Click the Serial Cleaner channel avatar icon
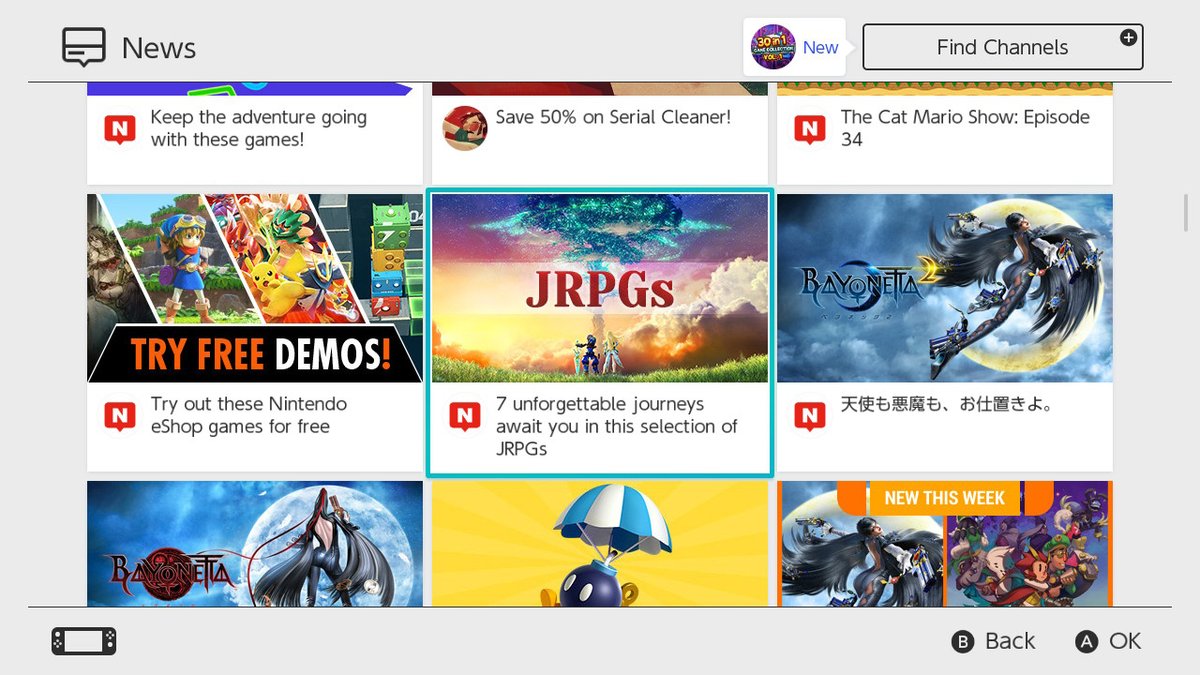The width and height of the screenshot is (1200, 675). pos(465,128)
